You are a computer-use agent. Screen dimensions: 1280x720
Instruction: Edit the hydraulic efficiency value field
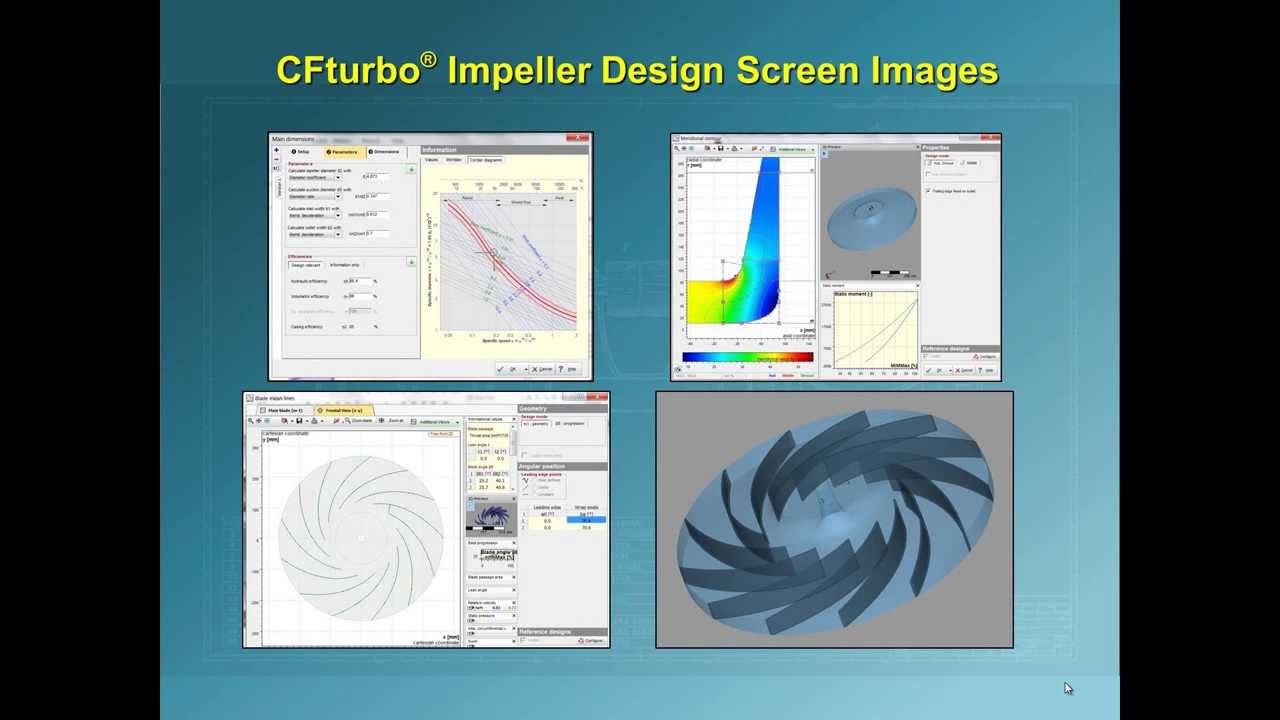[x=360, y=281]
